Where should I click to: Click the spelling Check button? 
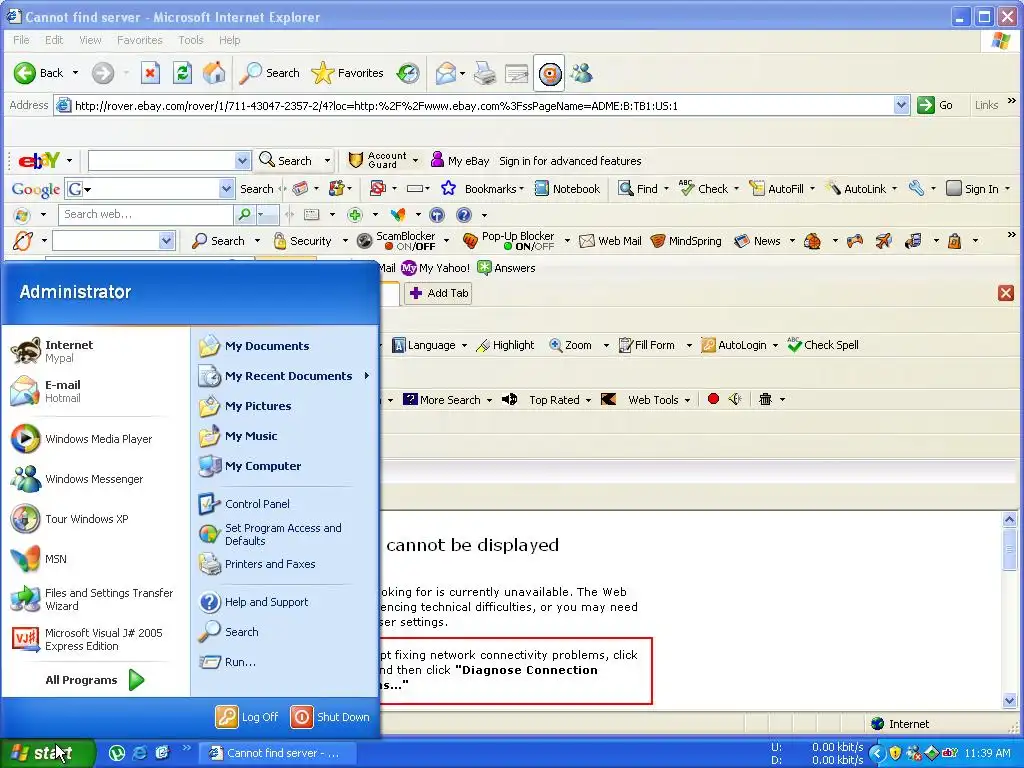point(703,189)
